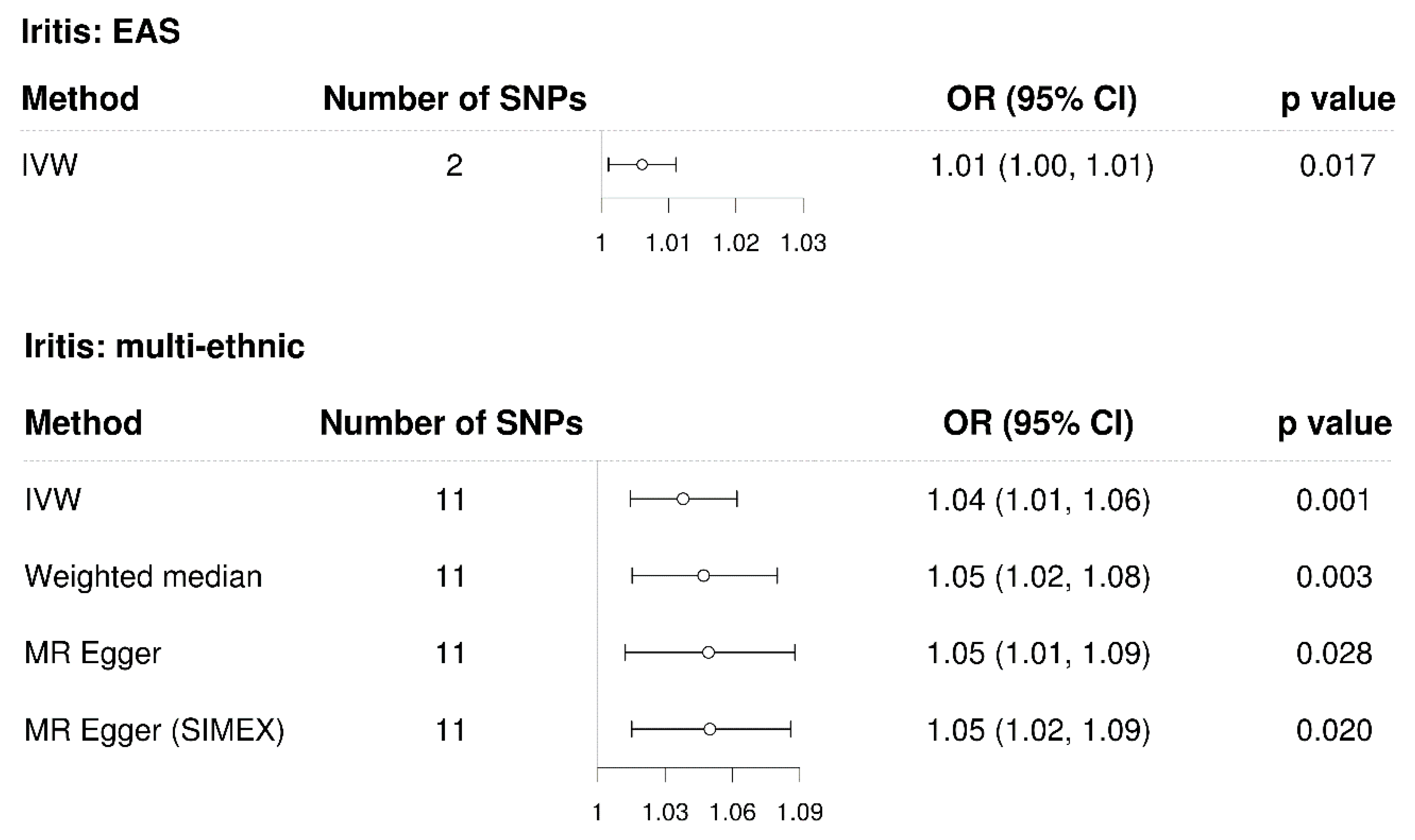Click "p value" header in multi-ethnic panel
This screenshot has width=1415, height=840.
tap(1335, 423)
